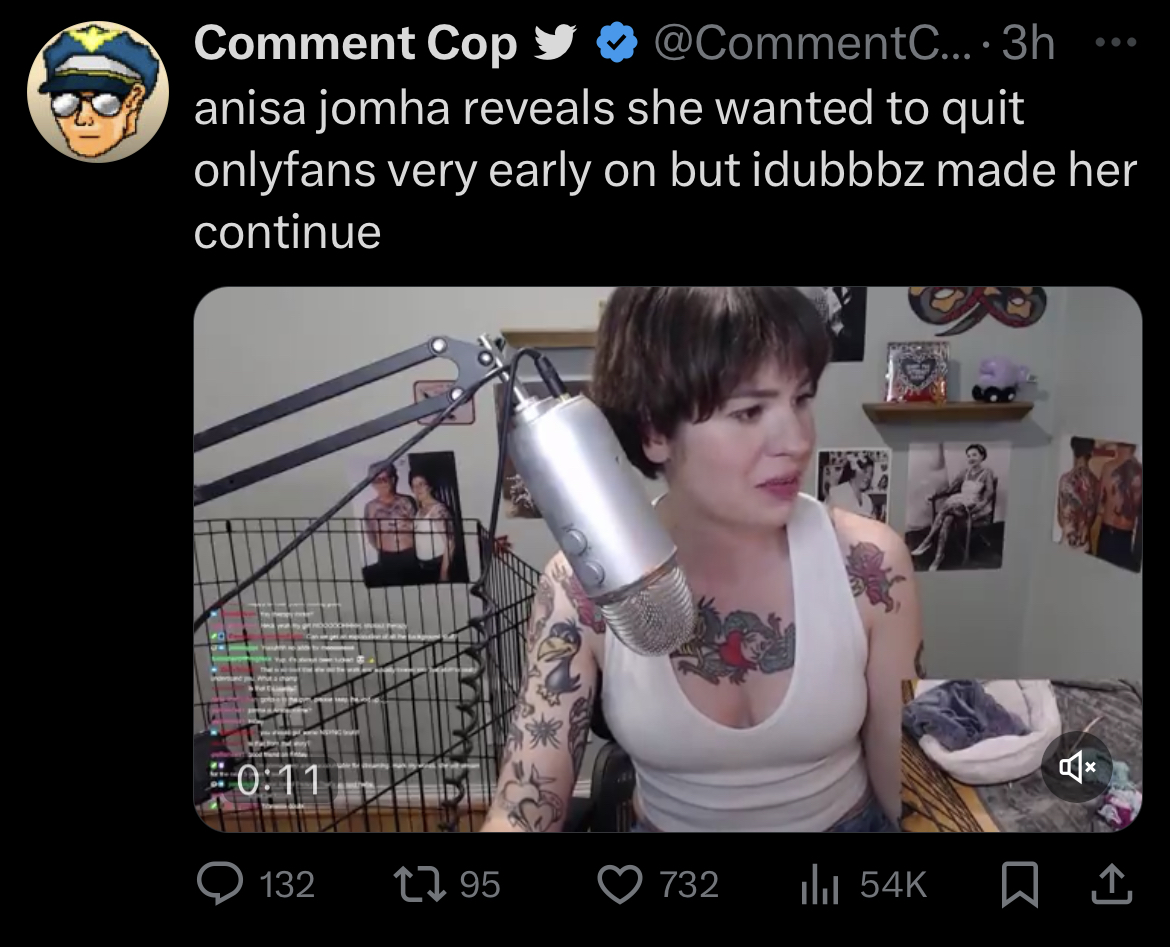Screen dimensions: 1170x947
Task: Click the repost count 95
Action: 480,884
